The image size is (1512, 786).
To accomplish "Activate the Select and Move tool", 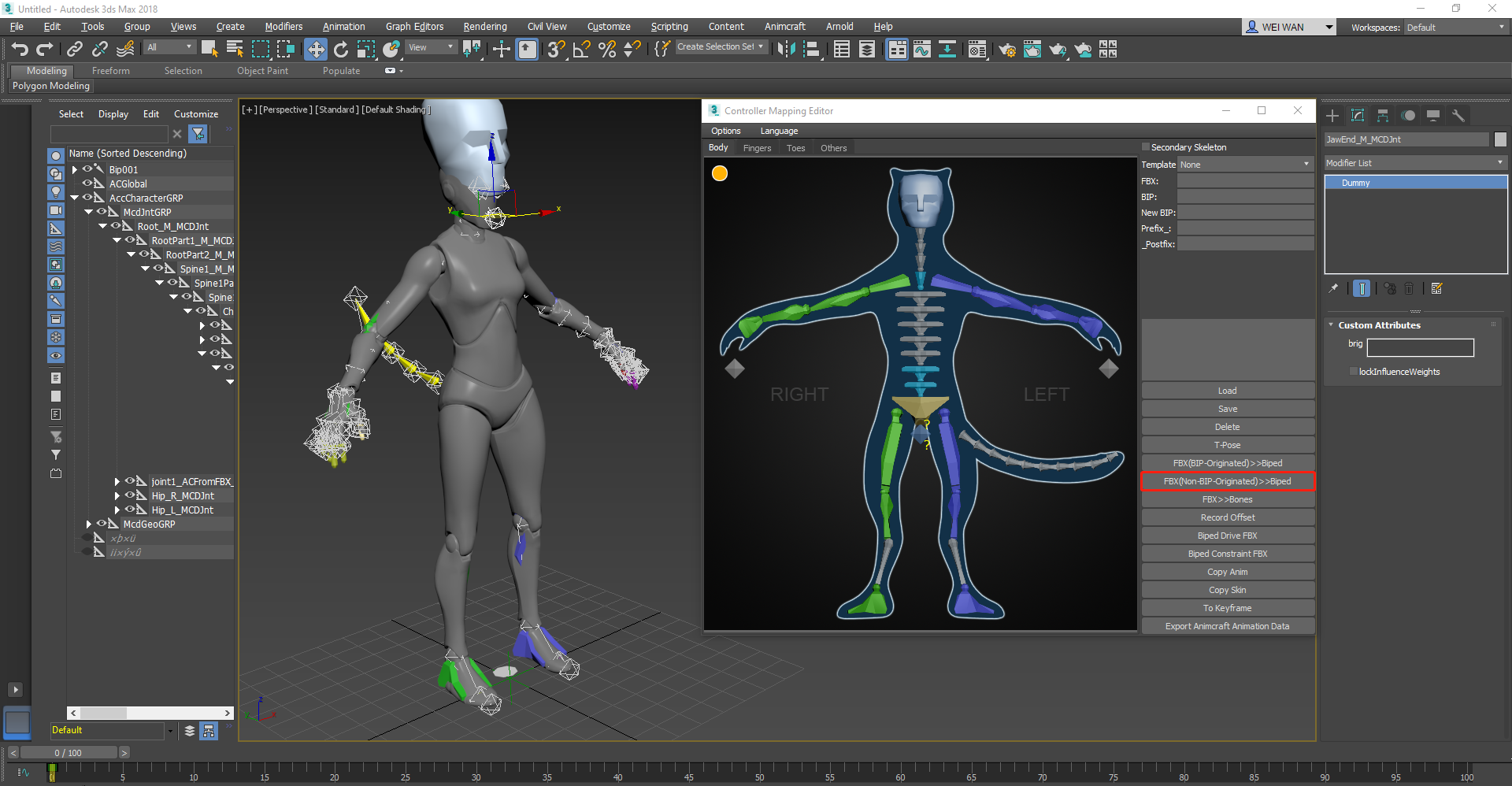I will coord(315,50).
